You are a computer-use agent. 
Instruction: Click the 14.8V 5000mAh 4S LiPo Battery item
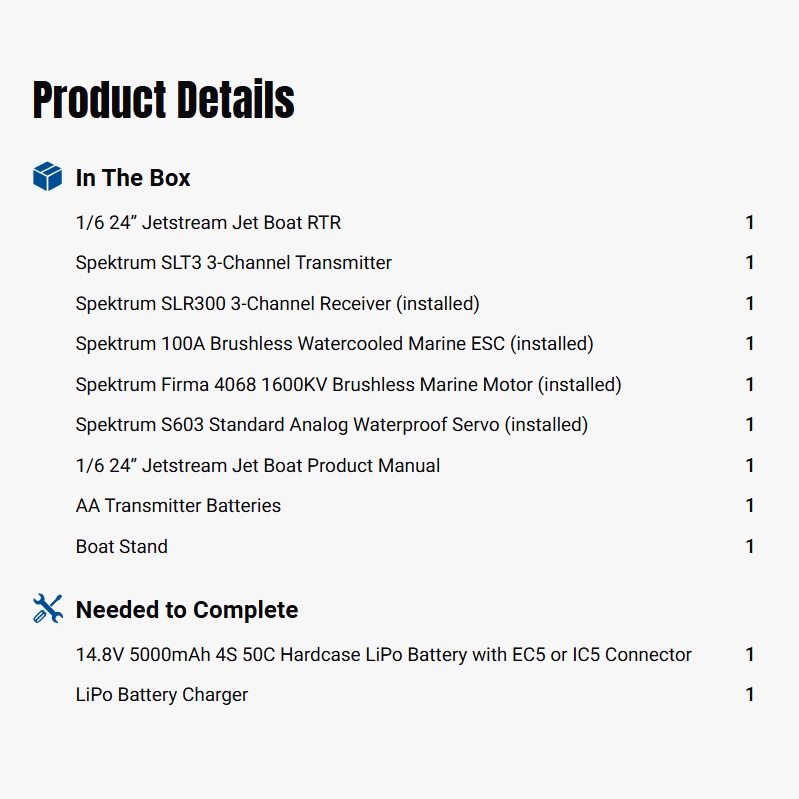(383, 655)
